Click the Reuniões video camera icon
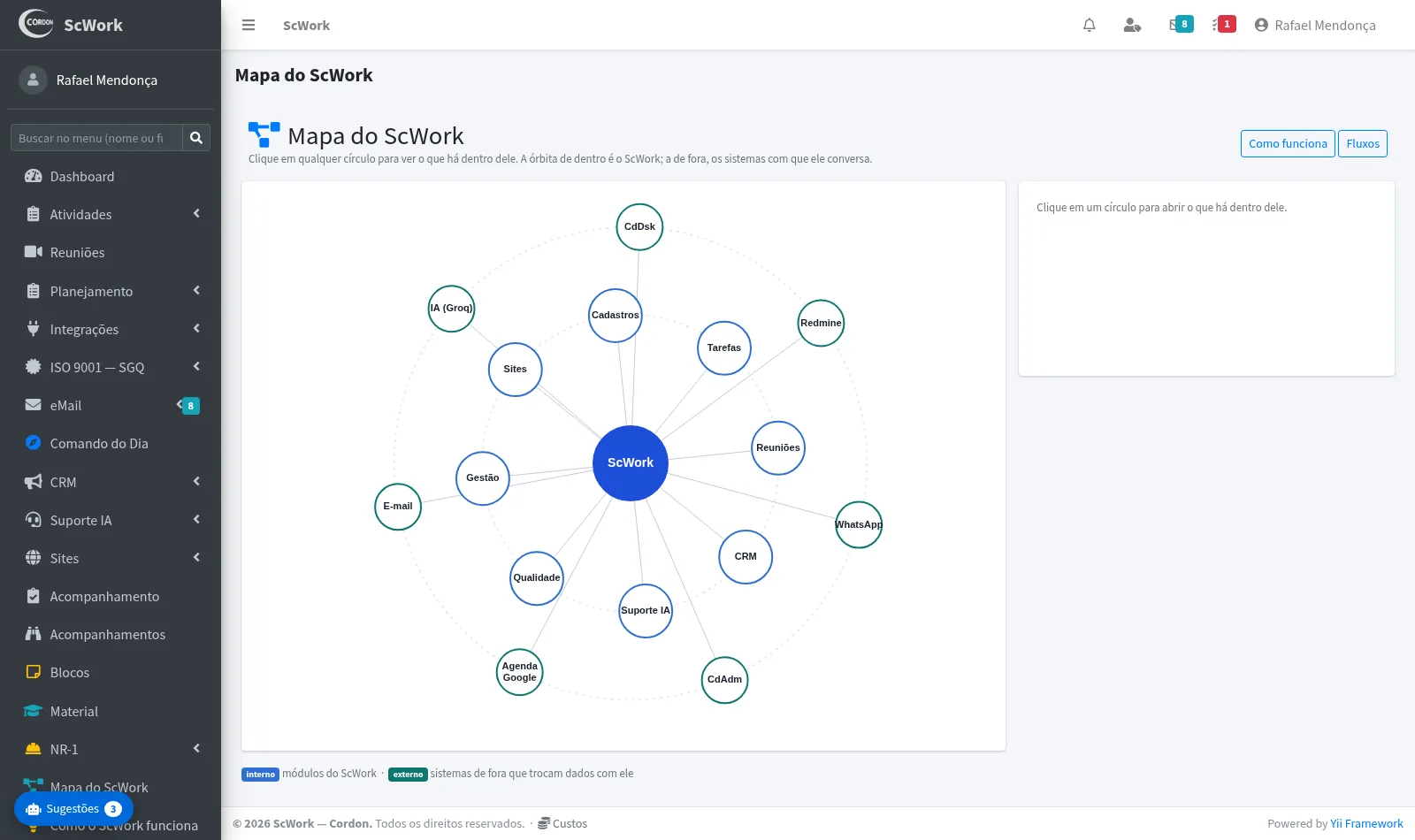1415x840 pixels. [x=34, y=252]
